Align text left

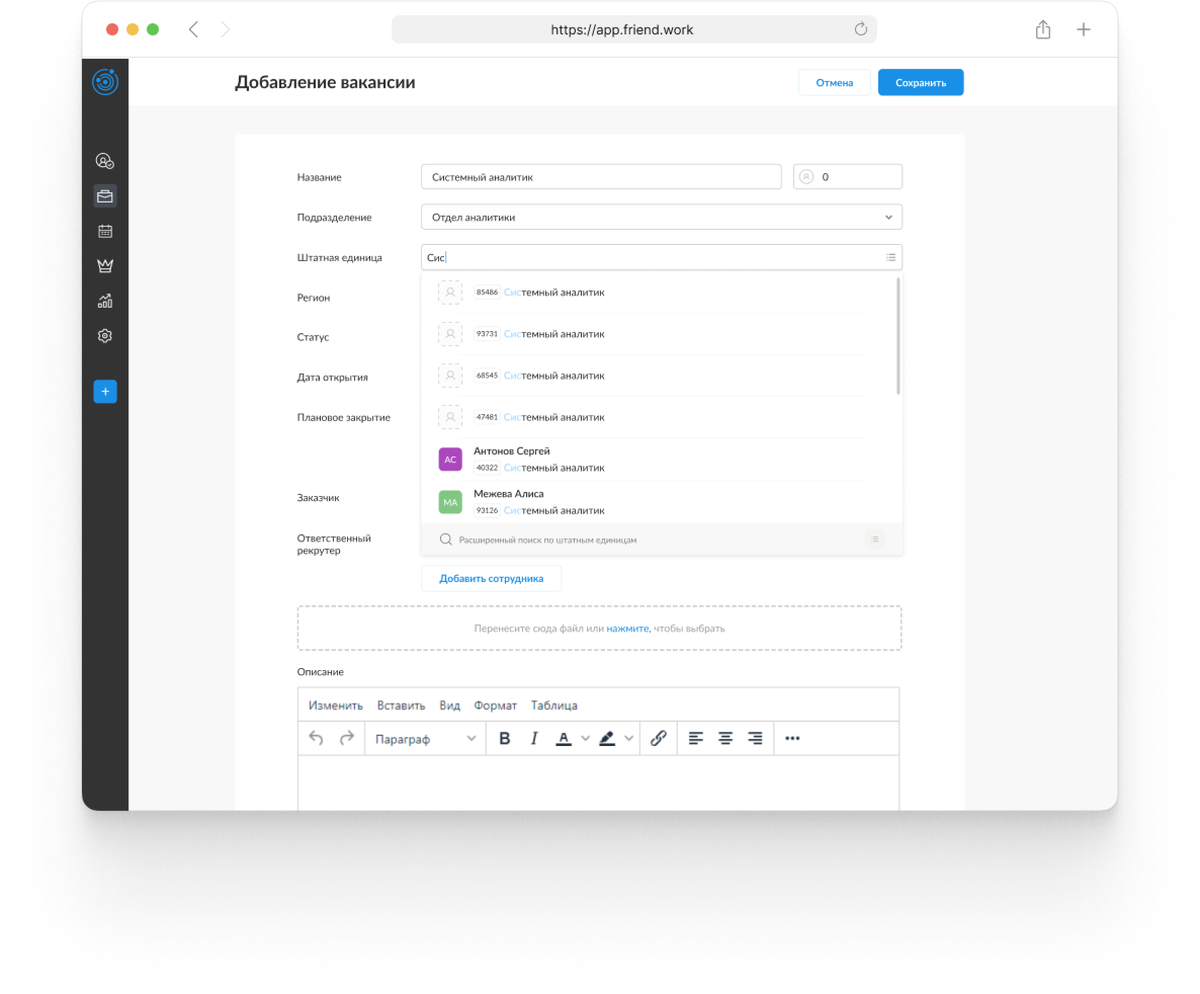pyautogui.click(x=696, y=738)
